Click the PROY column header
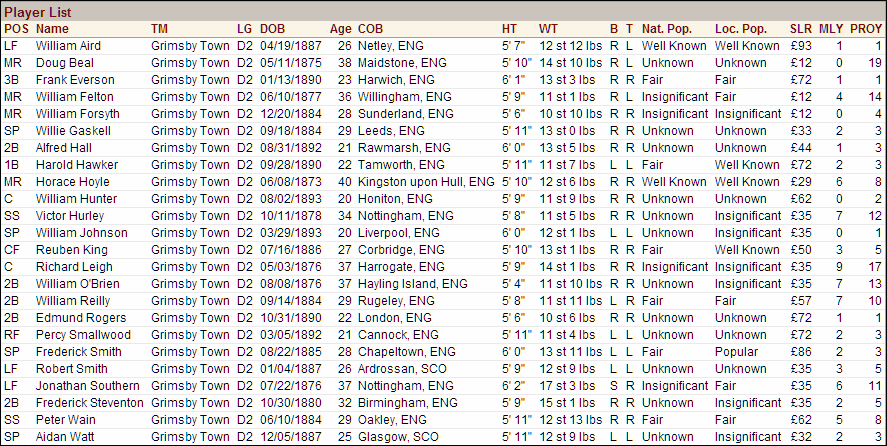The image size is (887, 446). (x=866, y=29)
